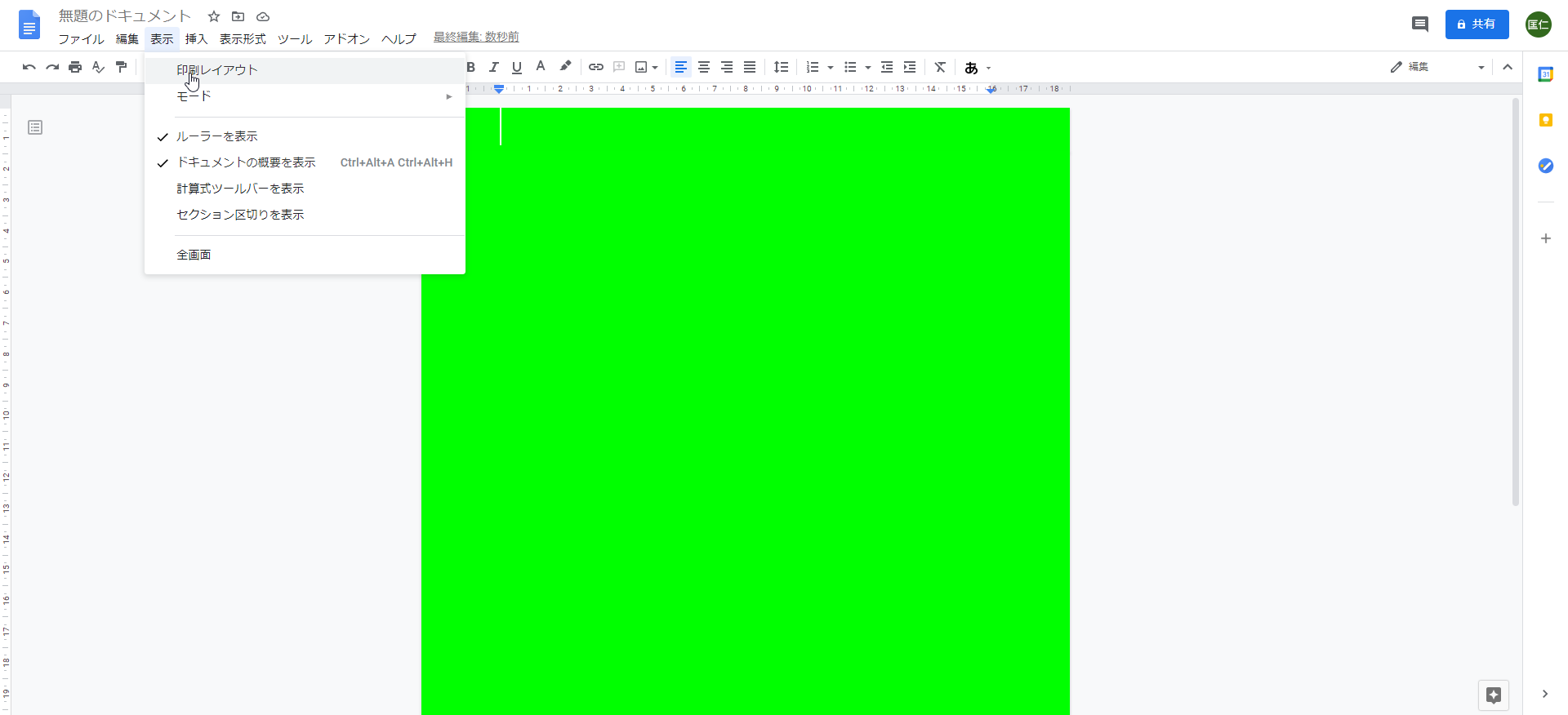Screen dimensions: 1568x715
Task: Align text to the right
Action: 727,67
